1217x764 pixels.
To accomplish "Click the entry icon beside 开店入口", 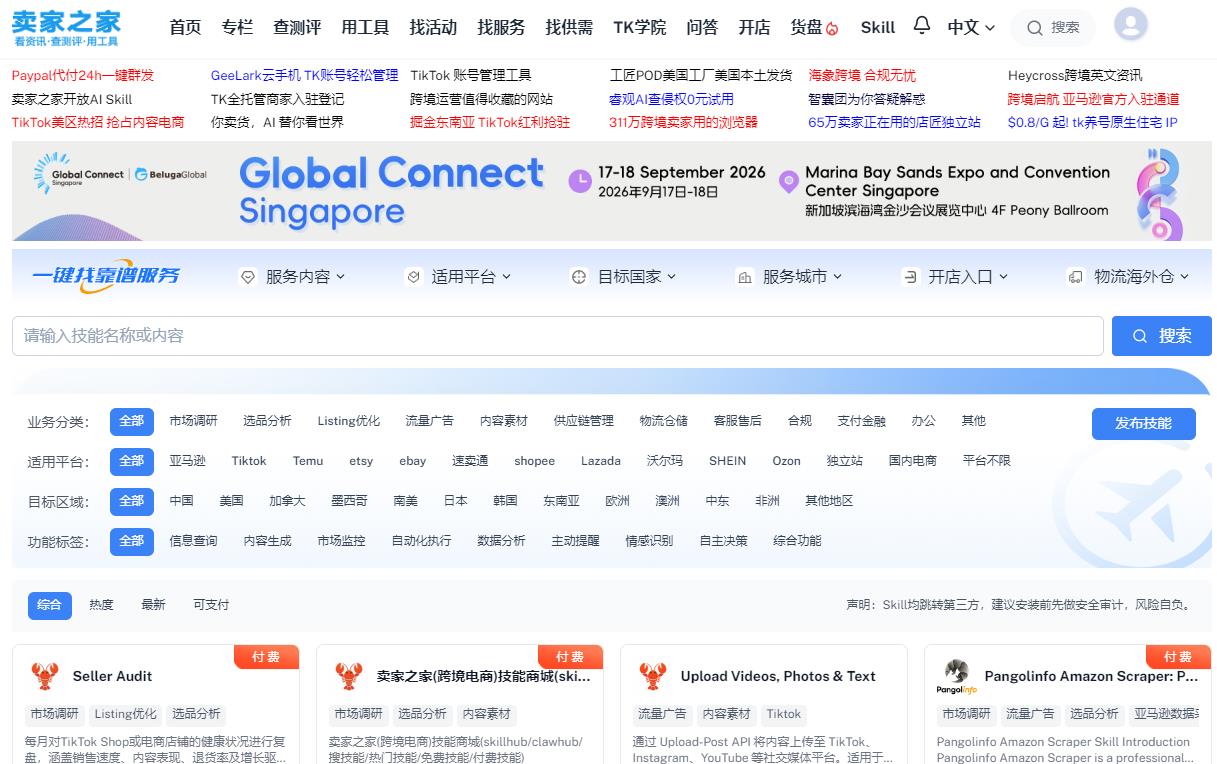I will point(910,277).
